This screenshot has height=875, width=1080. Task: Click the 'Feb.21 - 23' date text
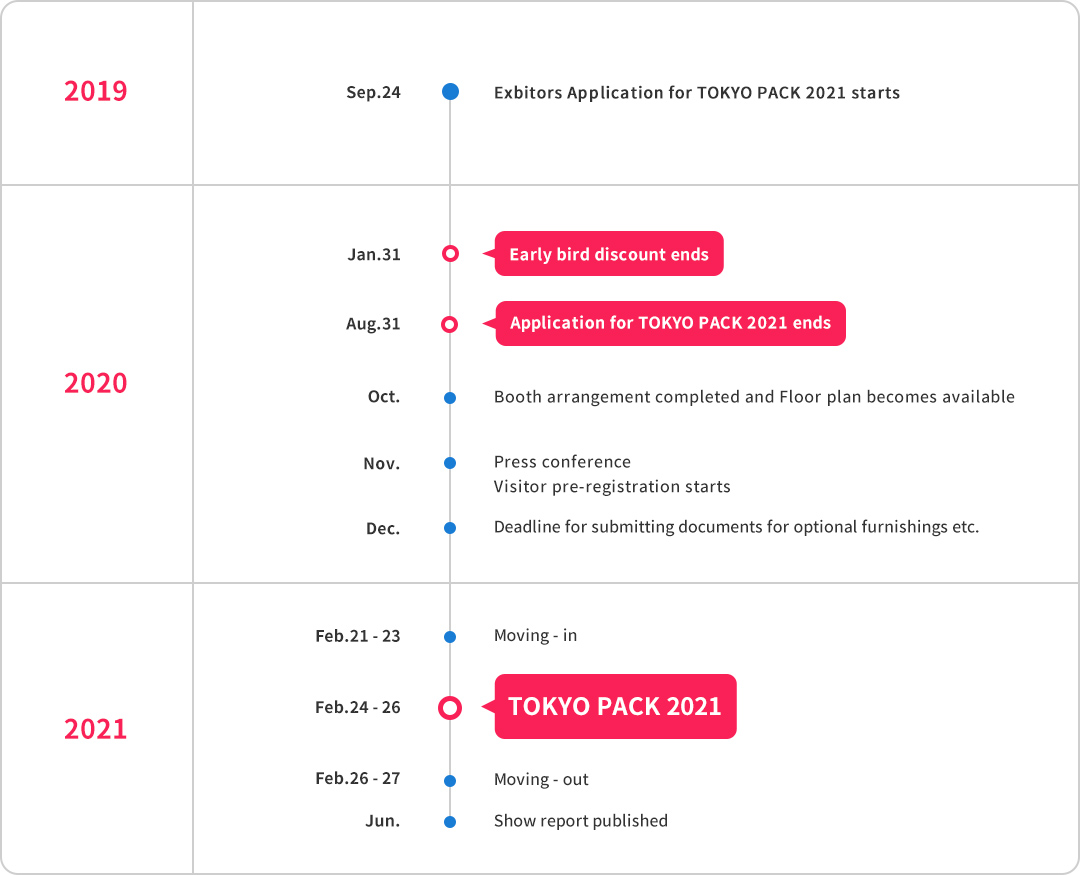(357, 636)
